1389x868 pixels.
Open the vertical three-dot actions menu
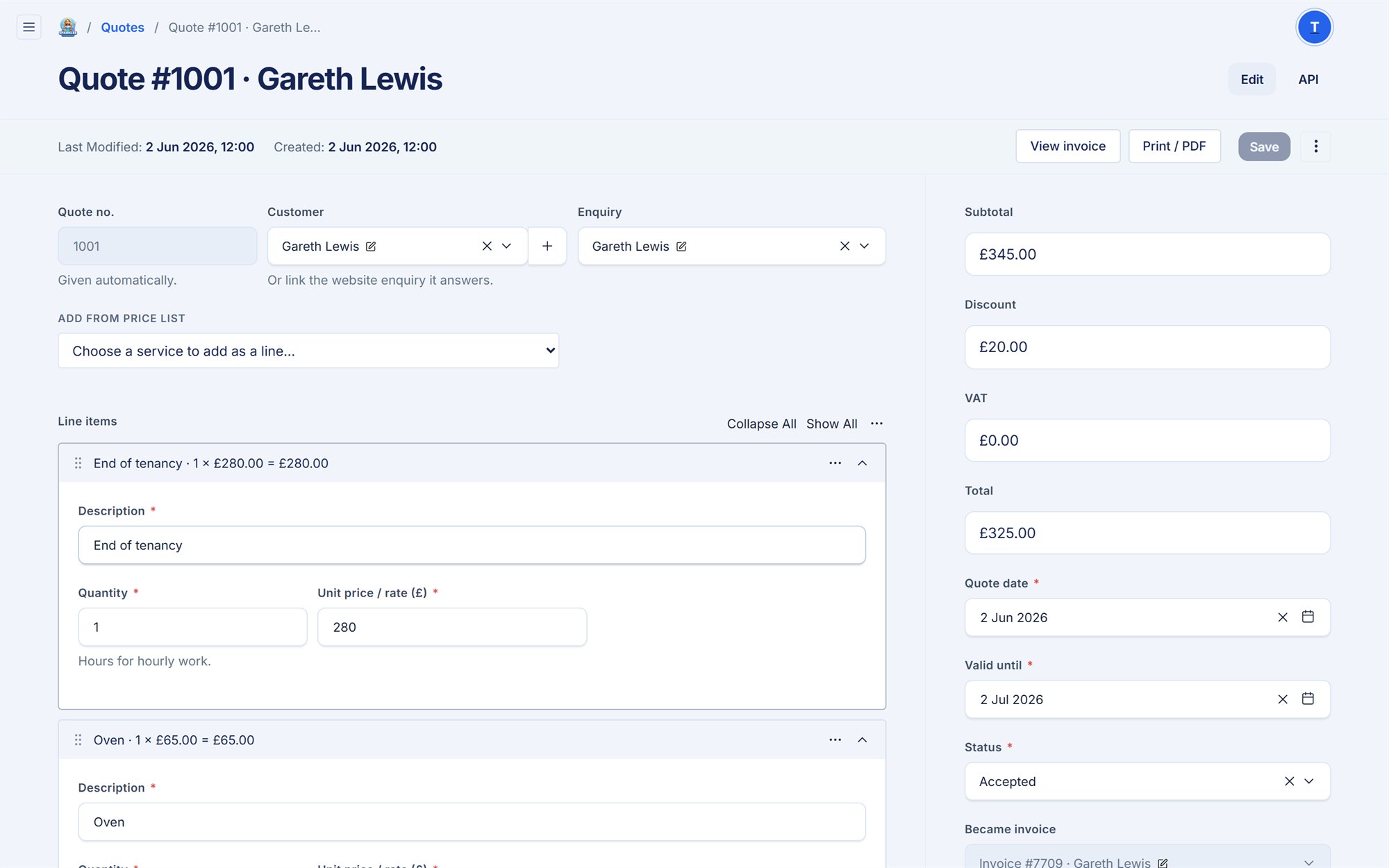point(1315,147)
